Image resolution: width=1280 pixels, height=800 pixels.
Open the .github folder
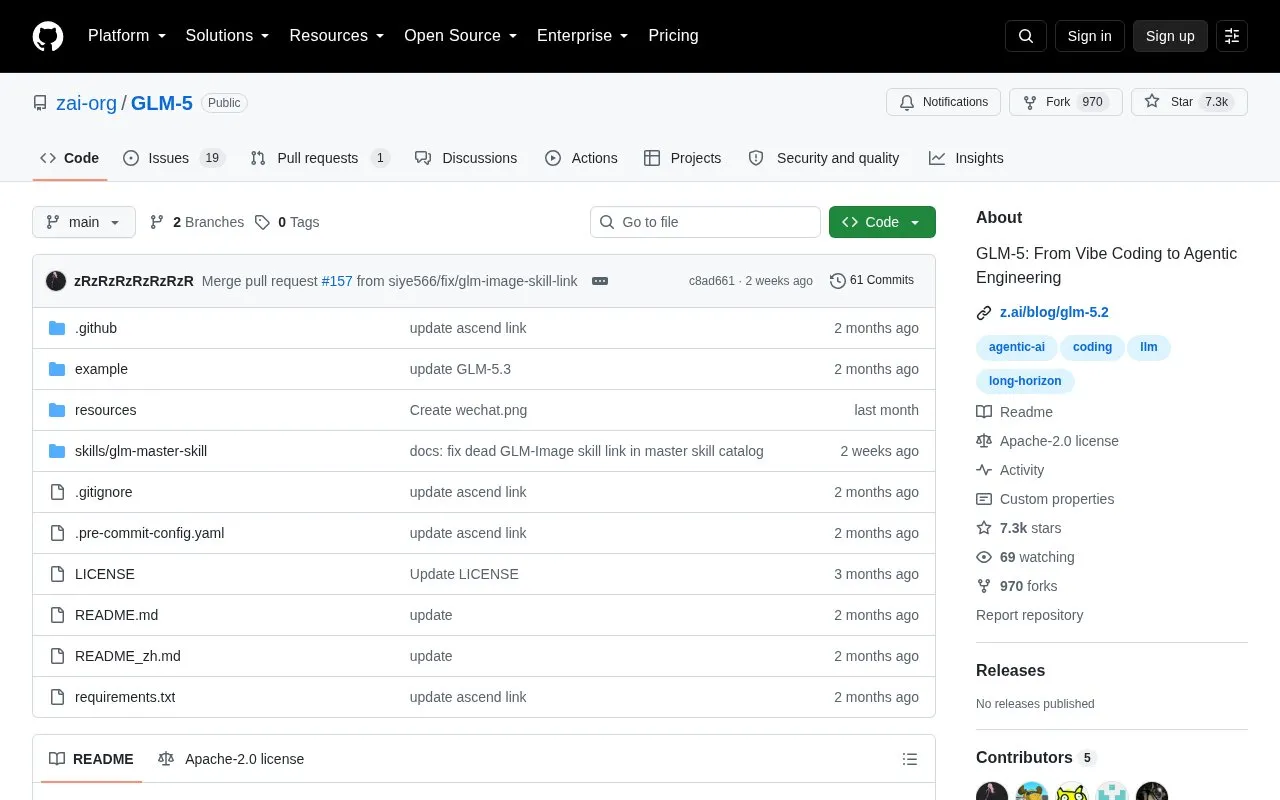click(96, 328)
